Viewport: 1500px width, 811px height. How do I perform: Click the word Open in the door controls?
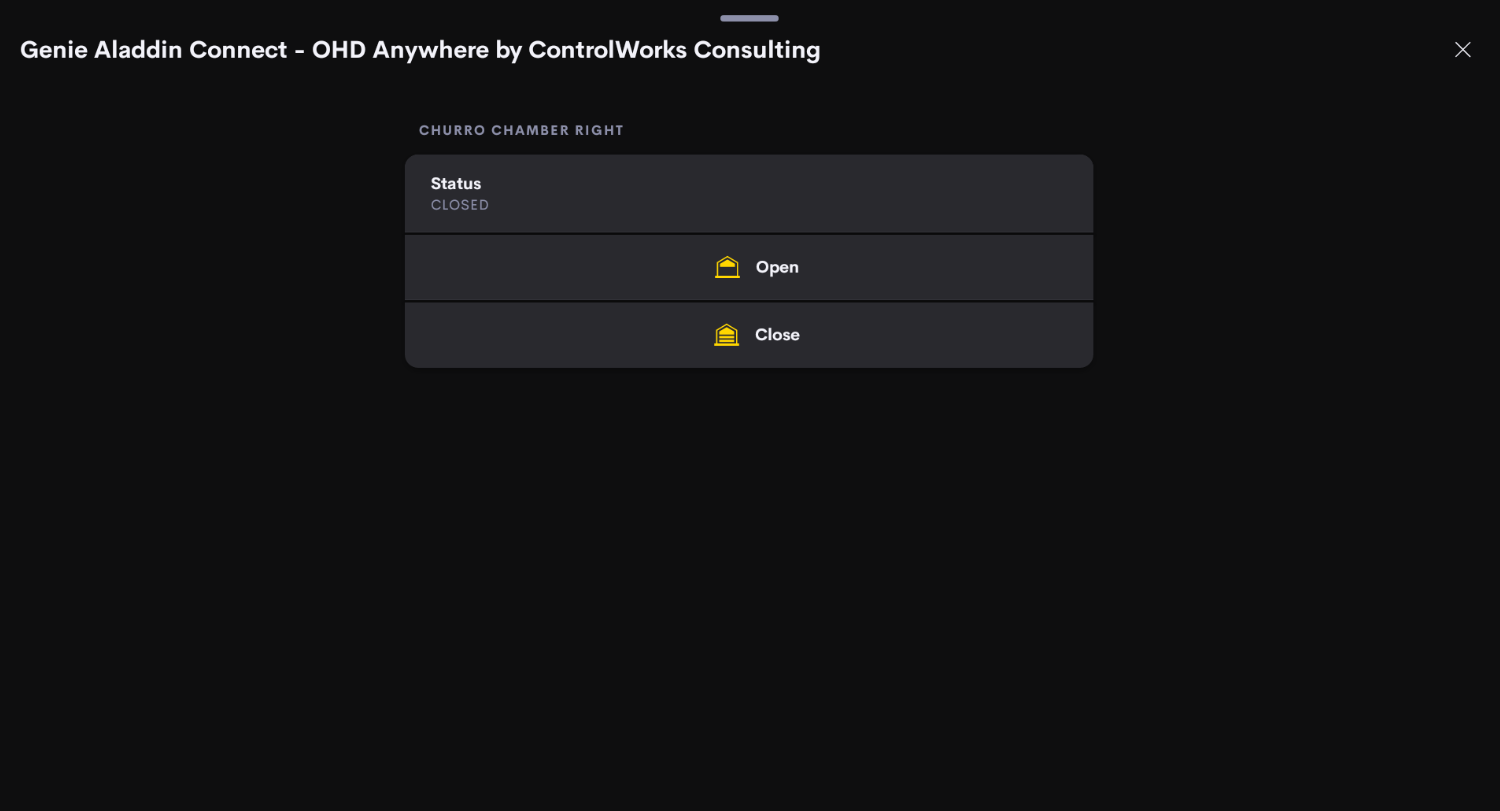777,267
